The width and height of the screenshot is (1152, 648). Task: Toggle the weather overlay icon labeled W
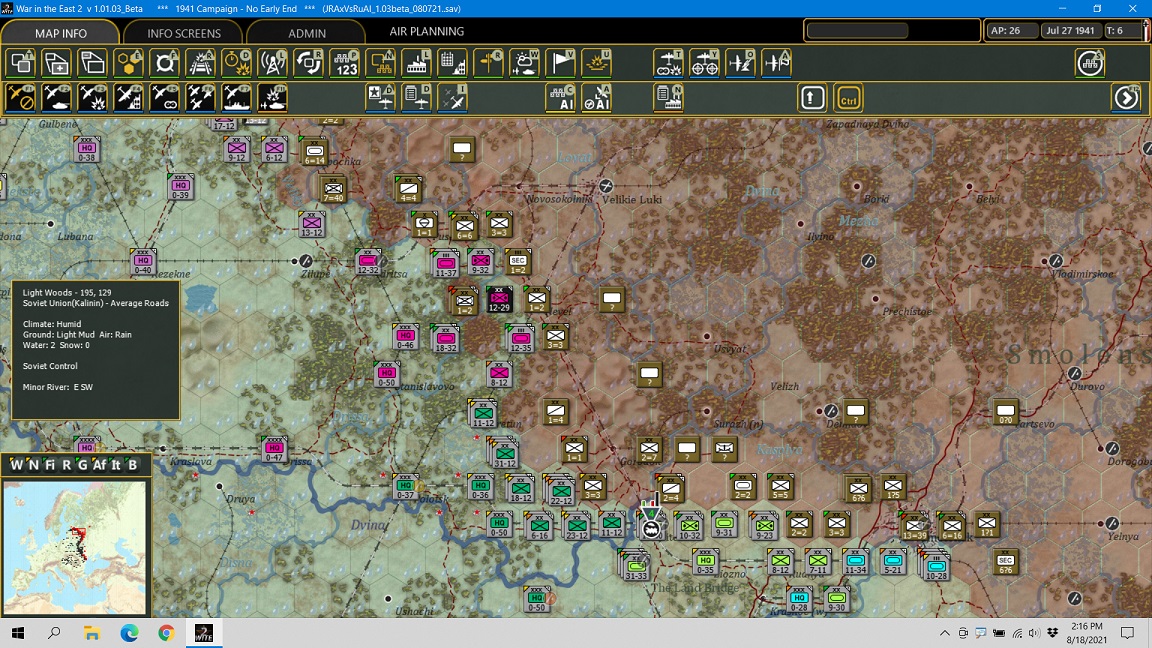[525, 63]
